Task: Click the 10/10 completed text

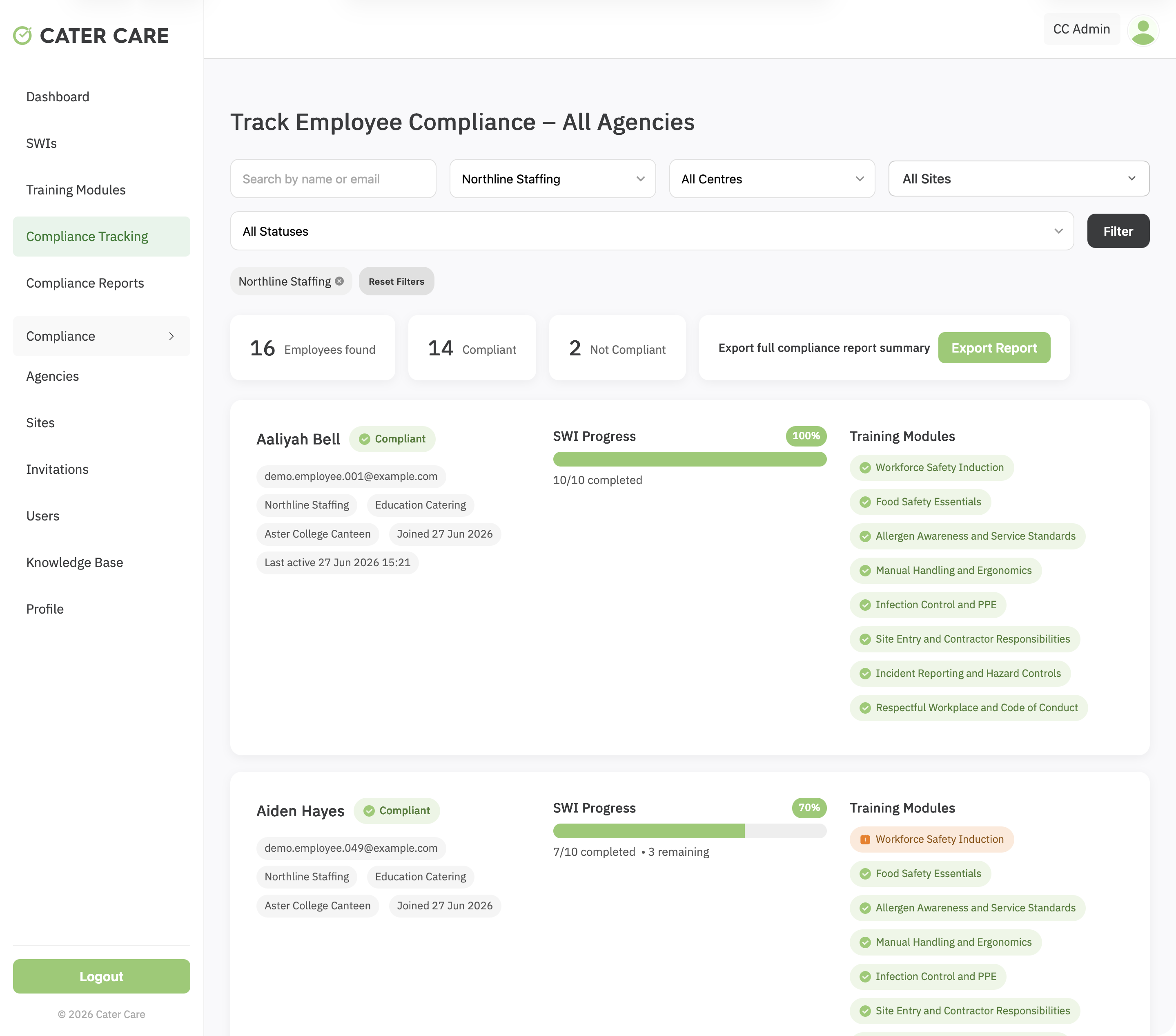Action: (597, 480)
